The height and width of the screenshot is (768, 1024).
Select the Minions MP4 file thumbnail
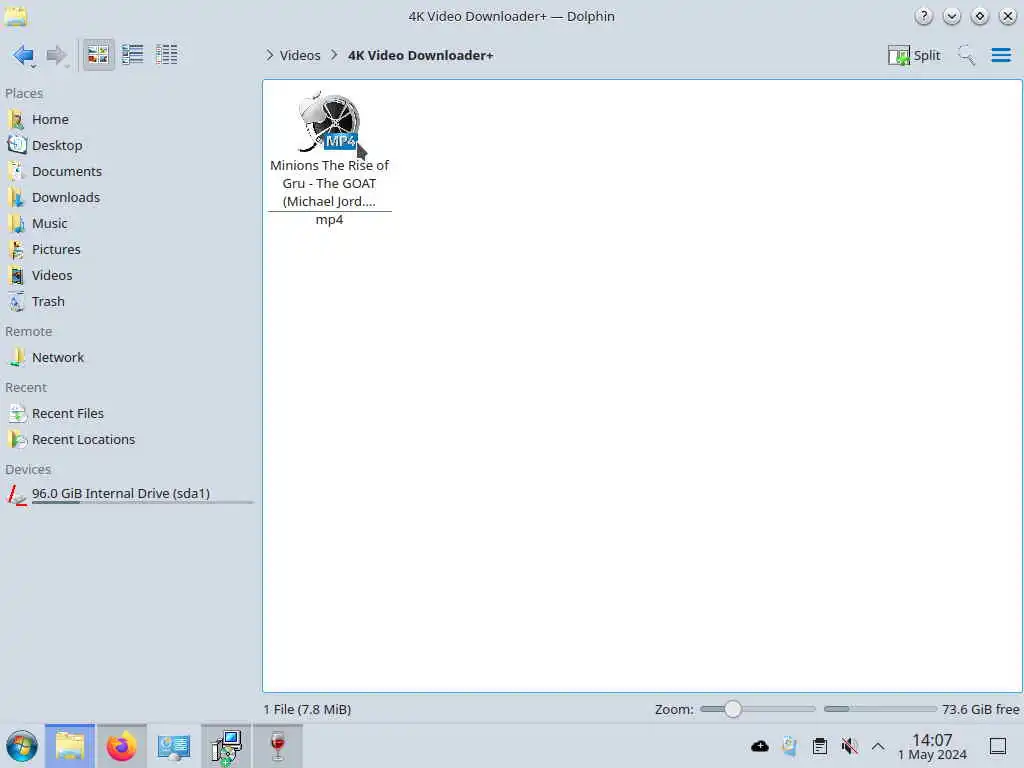pyautogui.click(x=331, y=121)
